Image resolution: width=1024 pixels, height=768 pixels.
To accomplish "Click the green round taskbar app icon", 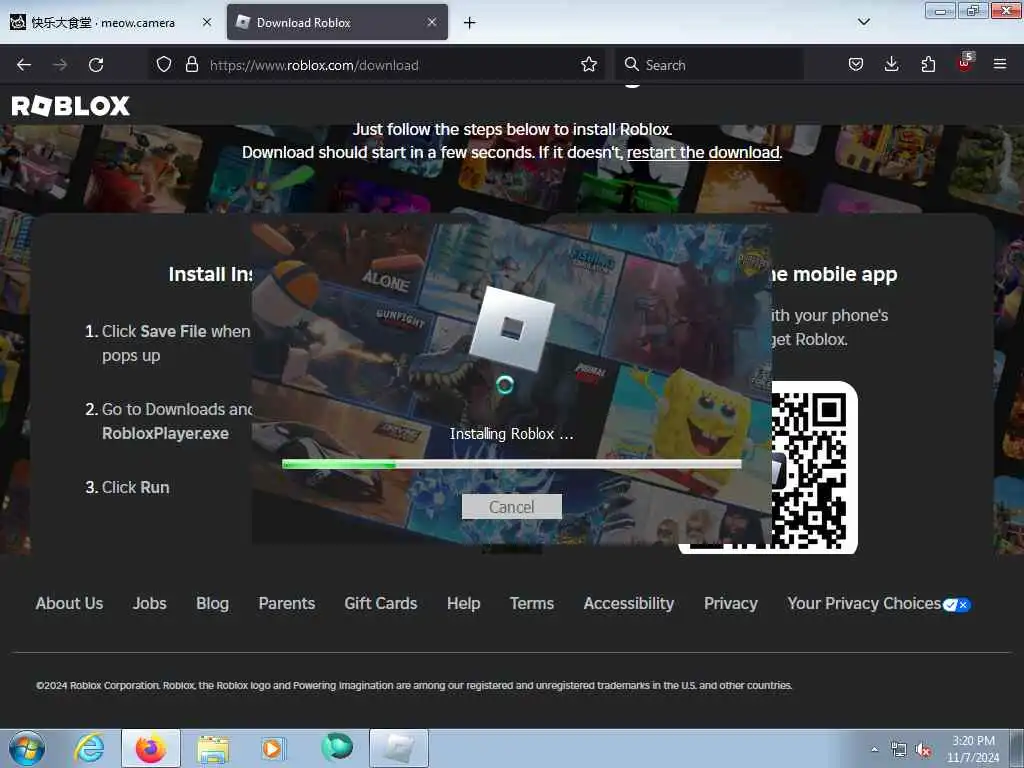I will [x=337, y=747].
